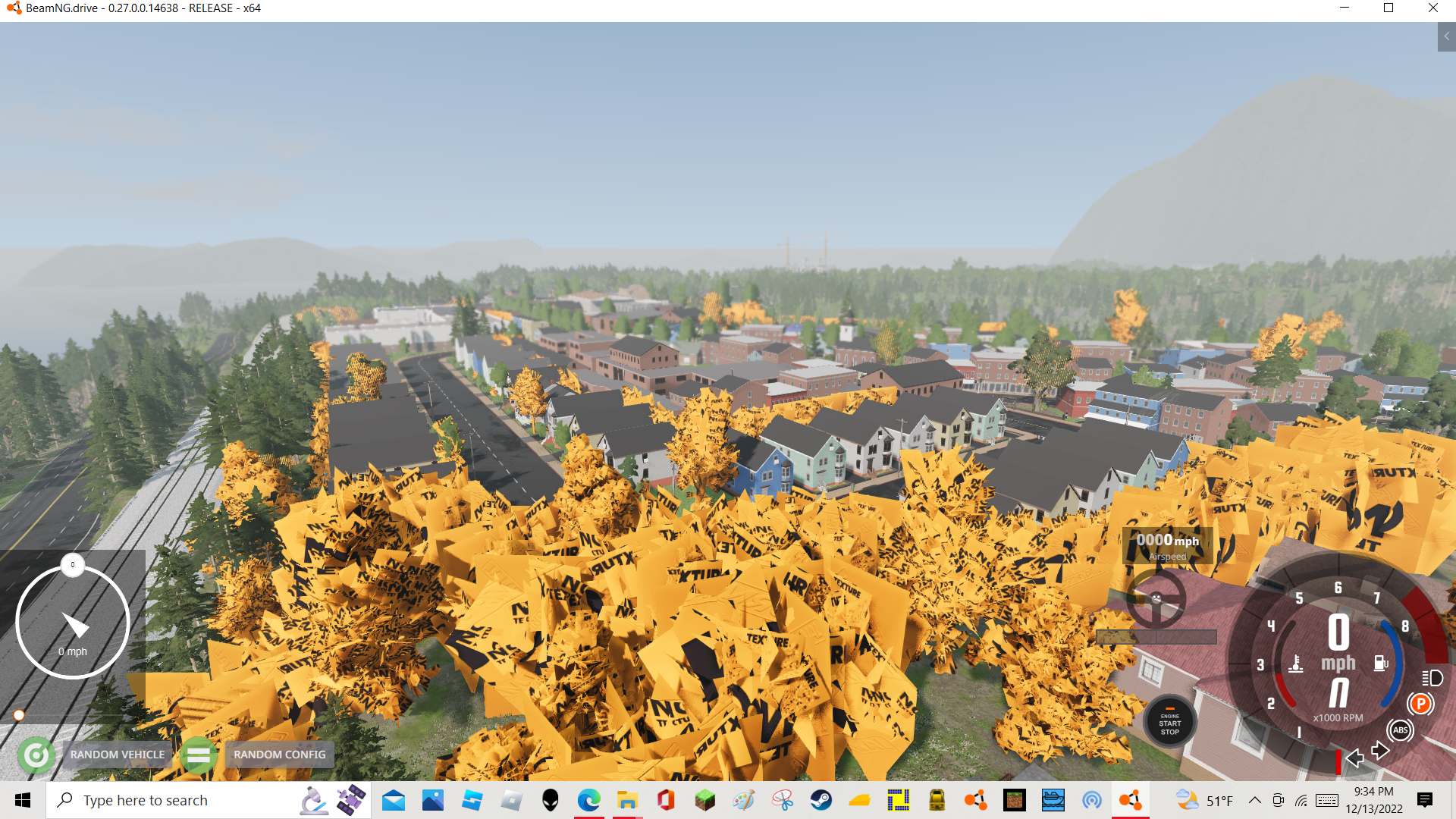Click the throttle and brake input bar

click(1156, 637)
